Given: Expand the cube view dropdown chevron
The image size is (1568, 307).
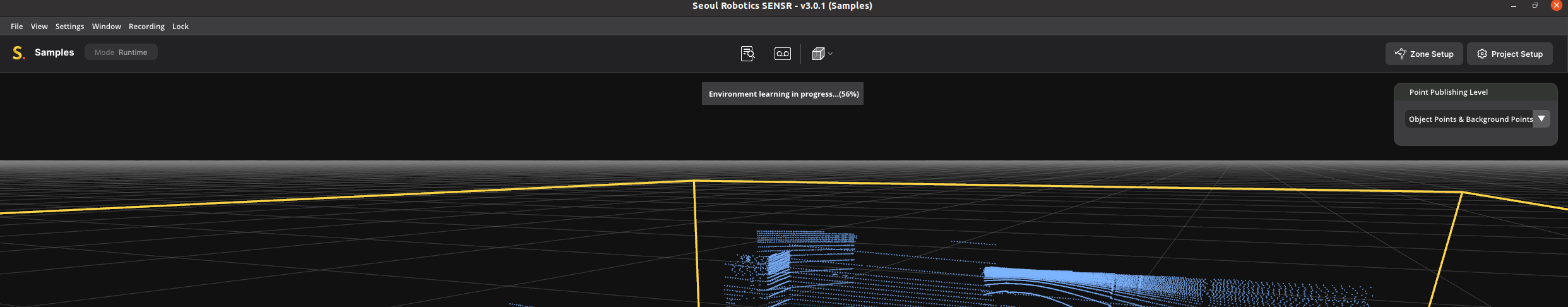Looking at the screenshot, I should pos(830,54).
